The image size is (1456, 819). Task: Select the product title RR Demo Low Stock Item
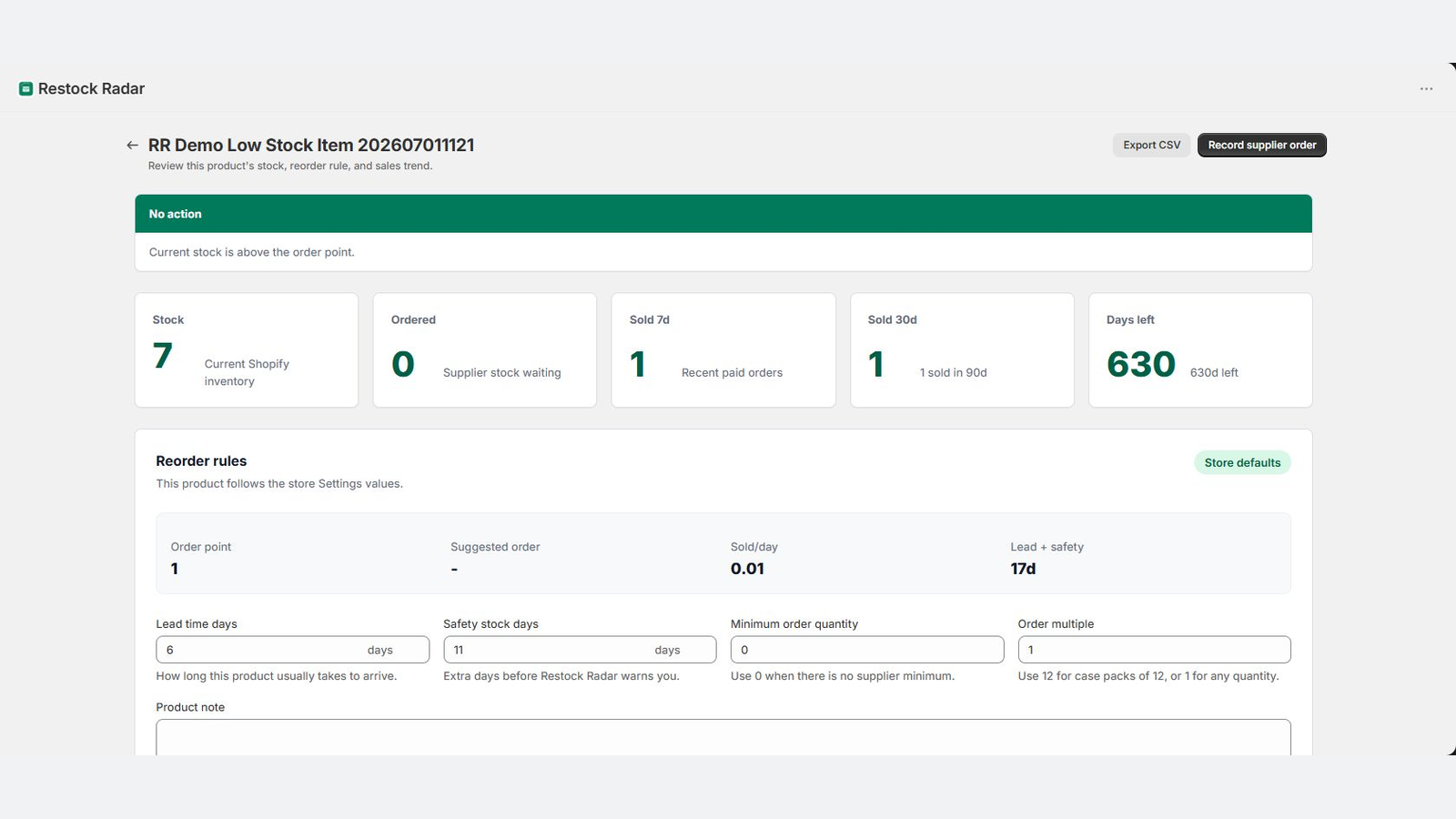coord(311,145)
